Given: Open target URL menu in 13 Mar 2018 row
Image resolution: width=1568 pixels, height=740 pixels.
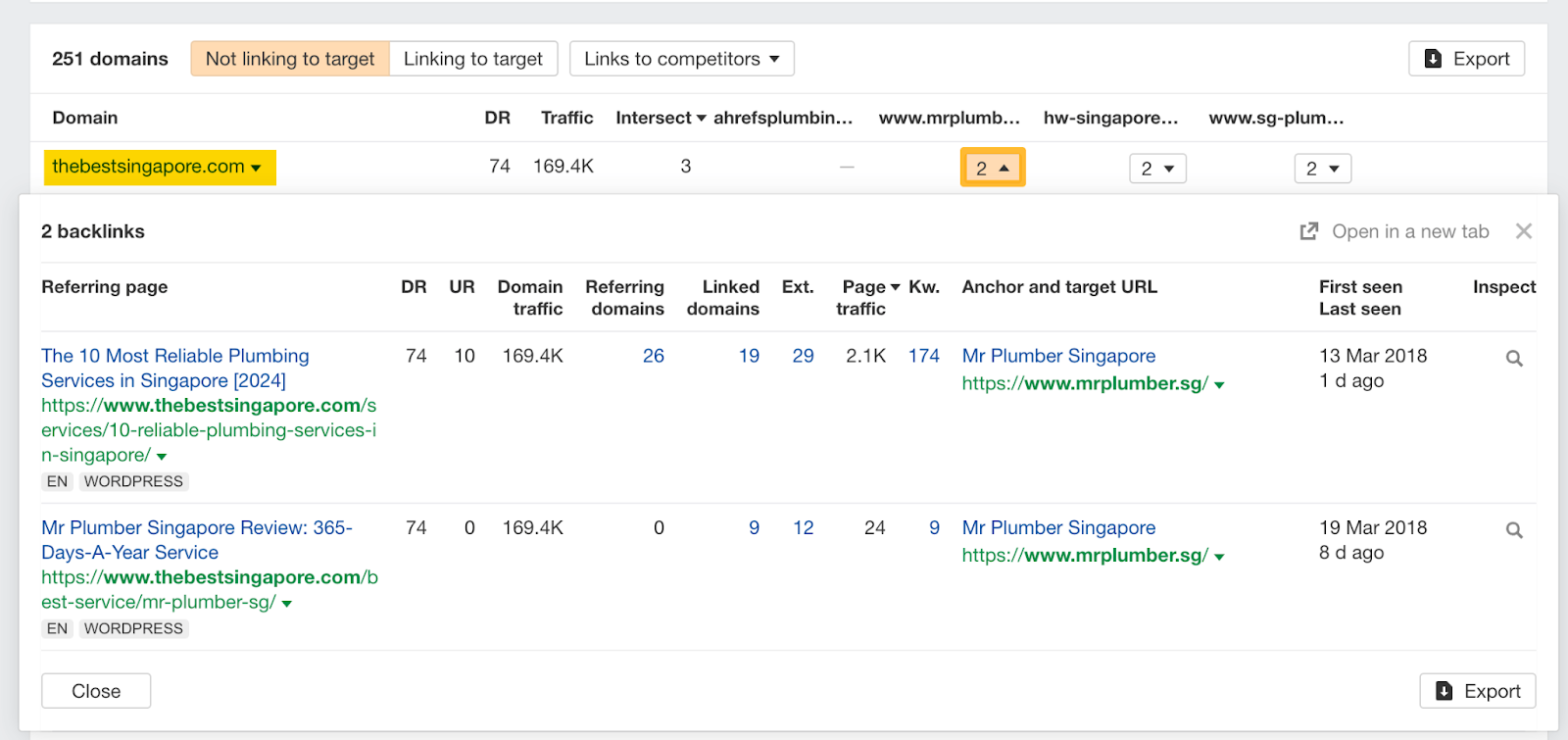Looking at the screenshot, I should tap(1219, 385).
